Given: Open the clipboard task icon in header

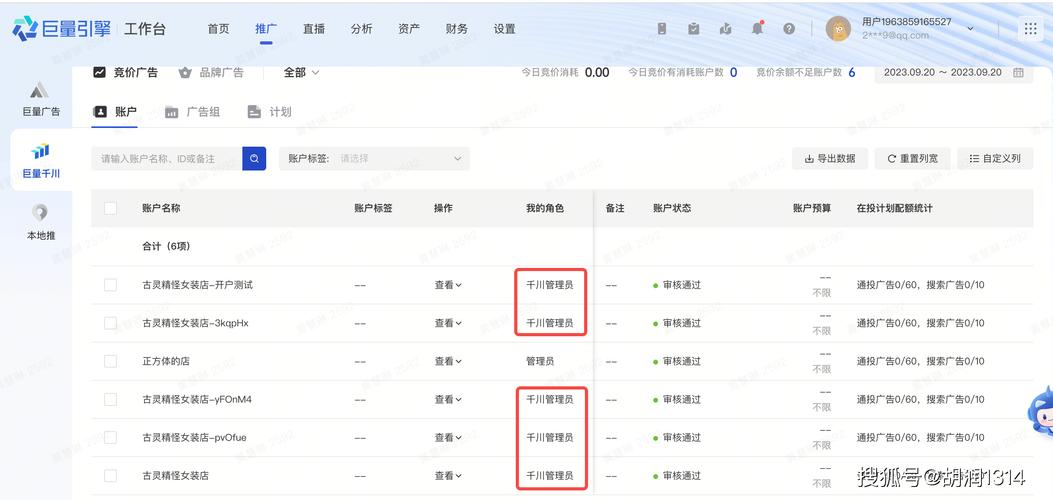Looking at the screenshot, I should pyautogui.click(x=694, y=29).
